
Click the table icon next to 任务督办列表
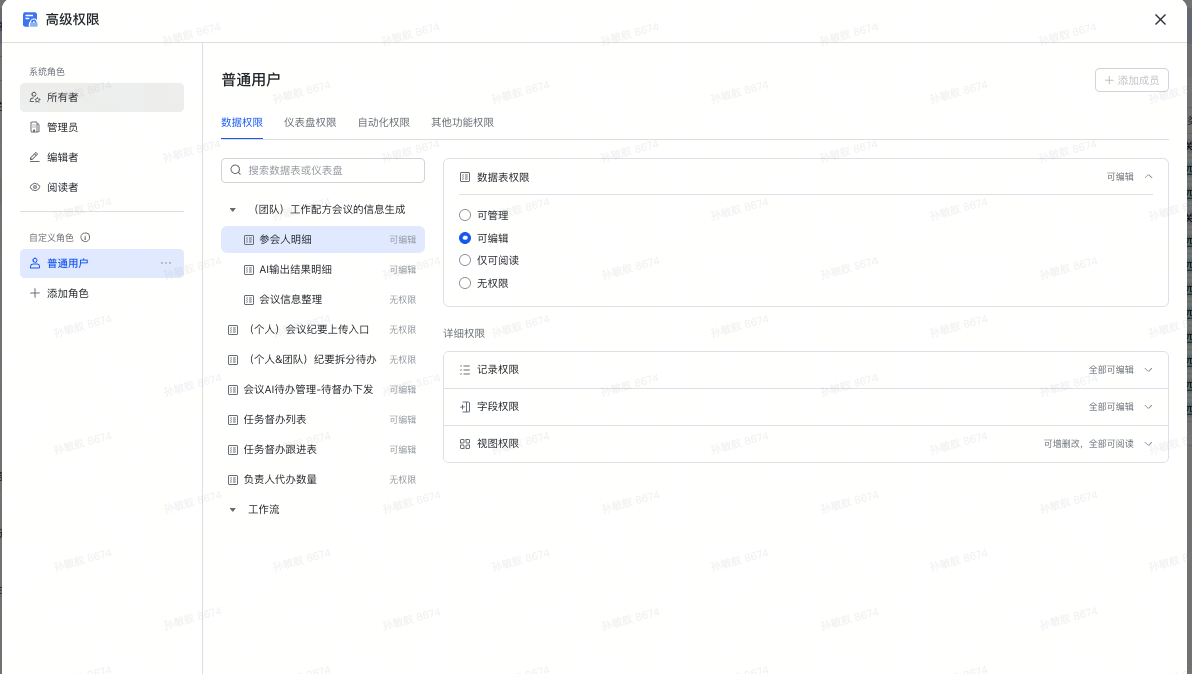point(233,420)
